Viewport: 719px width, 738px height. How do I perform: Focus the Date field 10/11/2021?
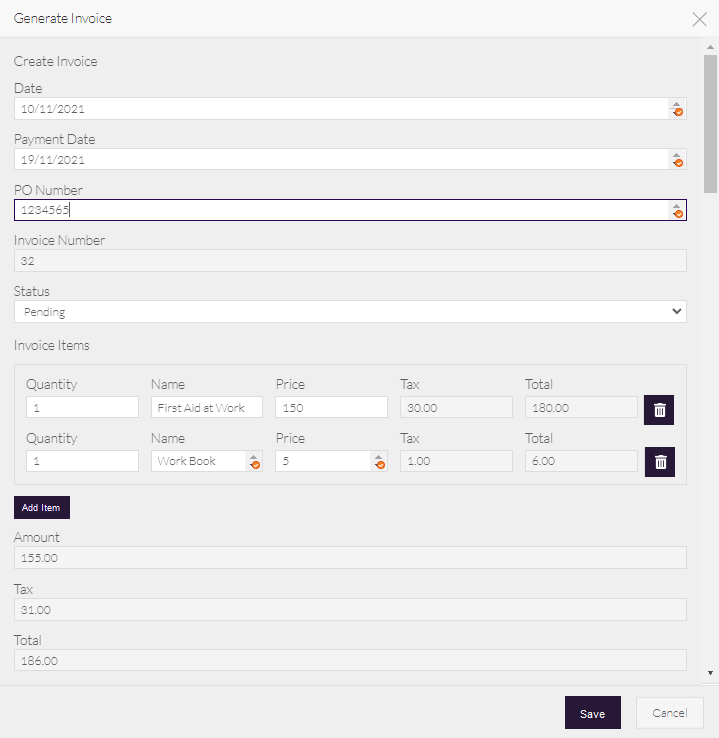350,109
